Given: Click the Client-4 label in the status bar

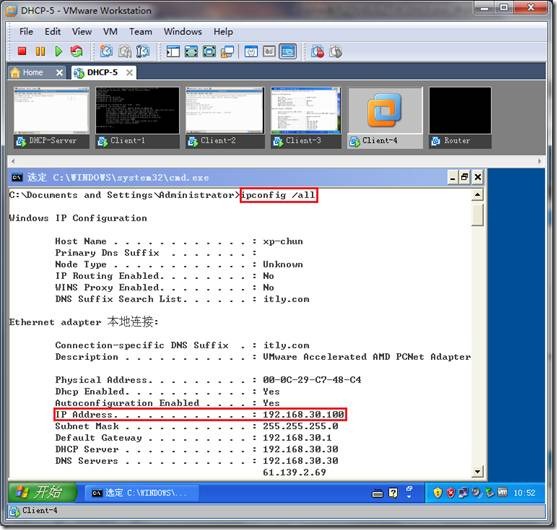Looking at the screenshot, I should click(39, 510).
